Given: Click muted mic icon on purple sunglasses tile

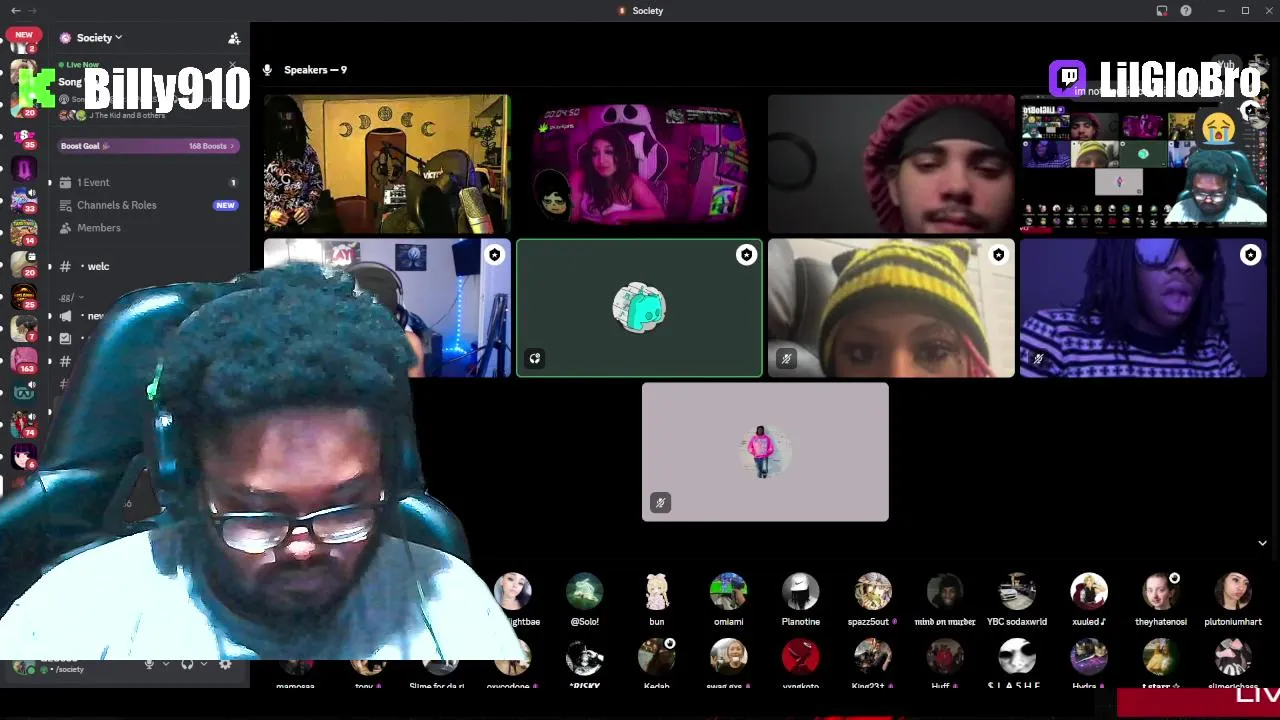Looking at the screenshot, I should tap(1039, 358).
